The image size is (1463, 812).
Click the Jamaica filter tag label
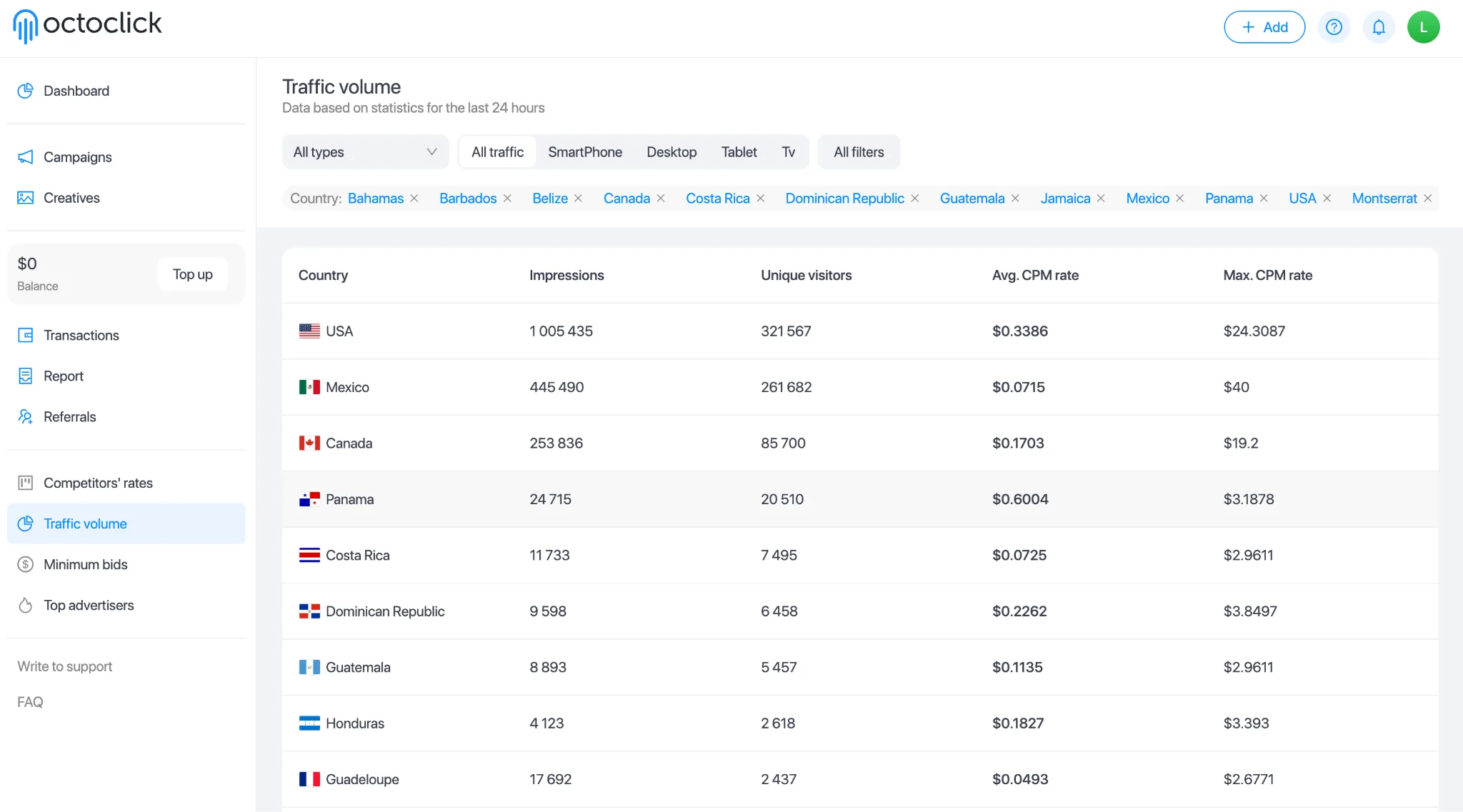click(x=1065, y=199)
